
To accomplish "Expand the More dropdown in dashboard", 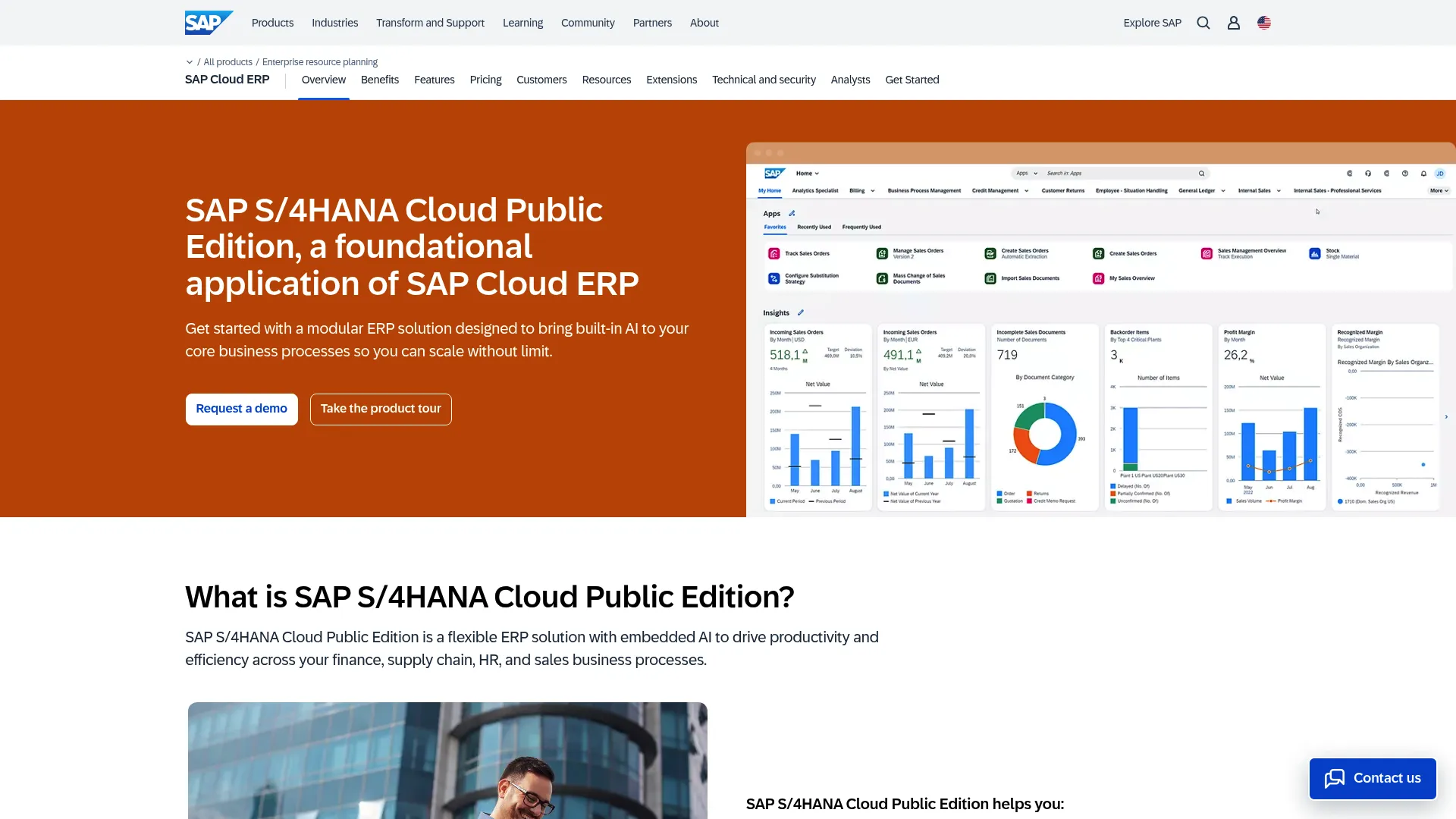I will click(1439, 191).
